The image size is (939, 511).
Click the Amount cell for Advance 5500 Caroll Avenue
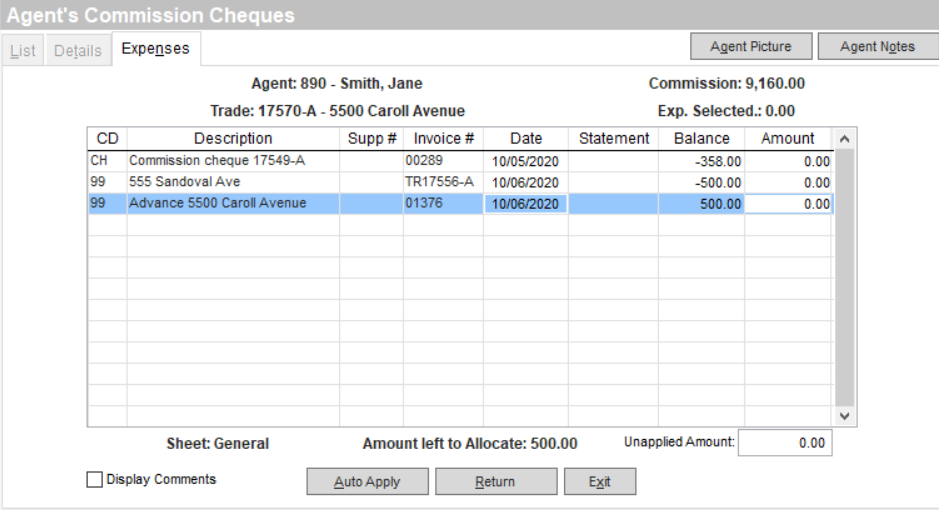pyautogui.click(x=789, y=204)
